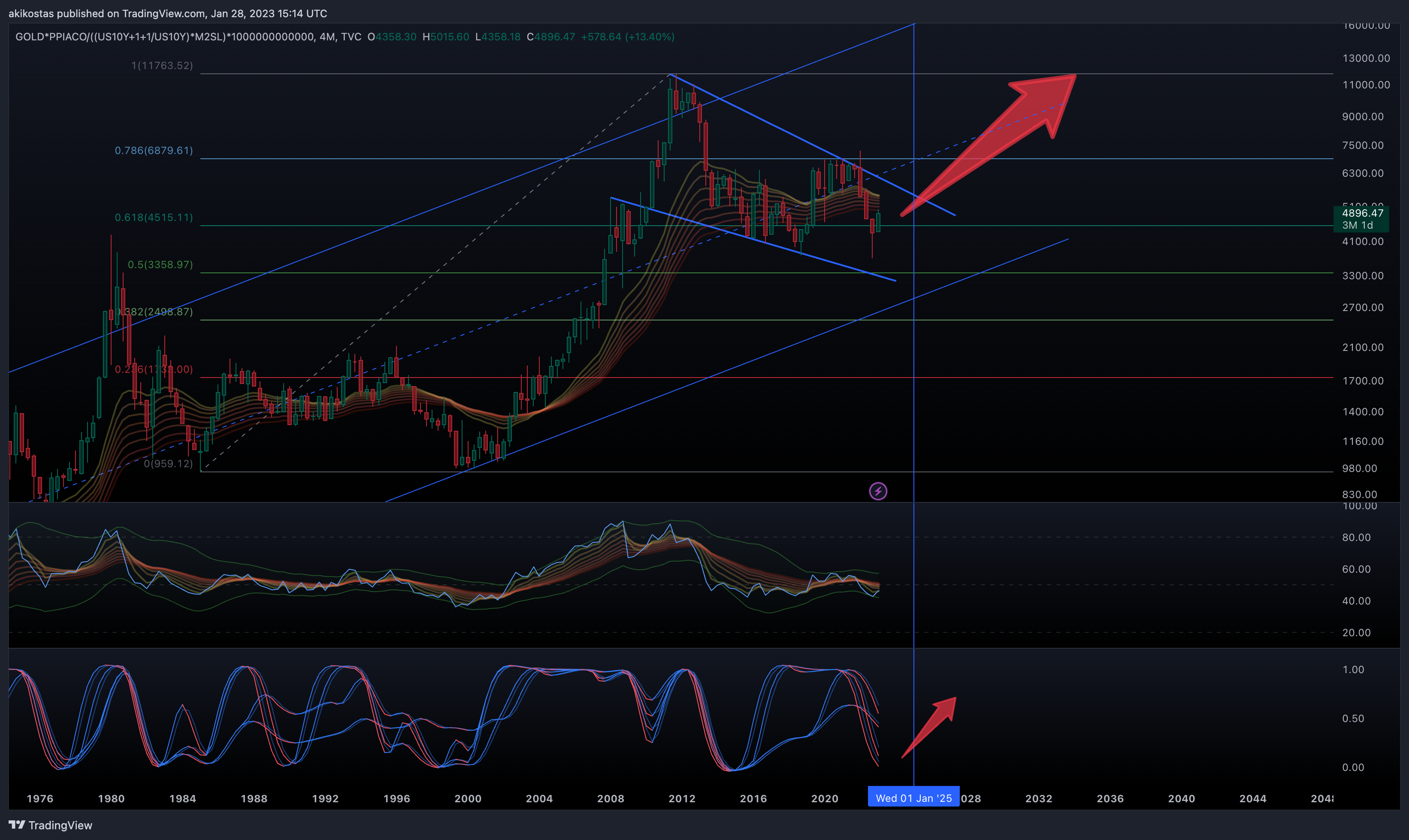1409x840 pixels.
Task: Click the 1(11763.52) Fibonacci level label
Action: 162,66
